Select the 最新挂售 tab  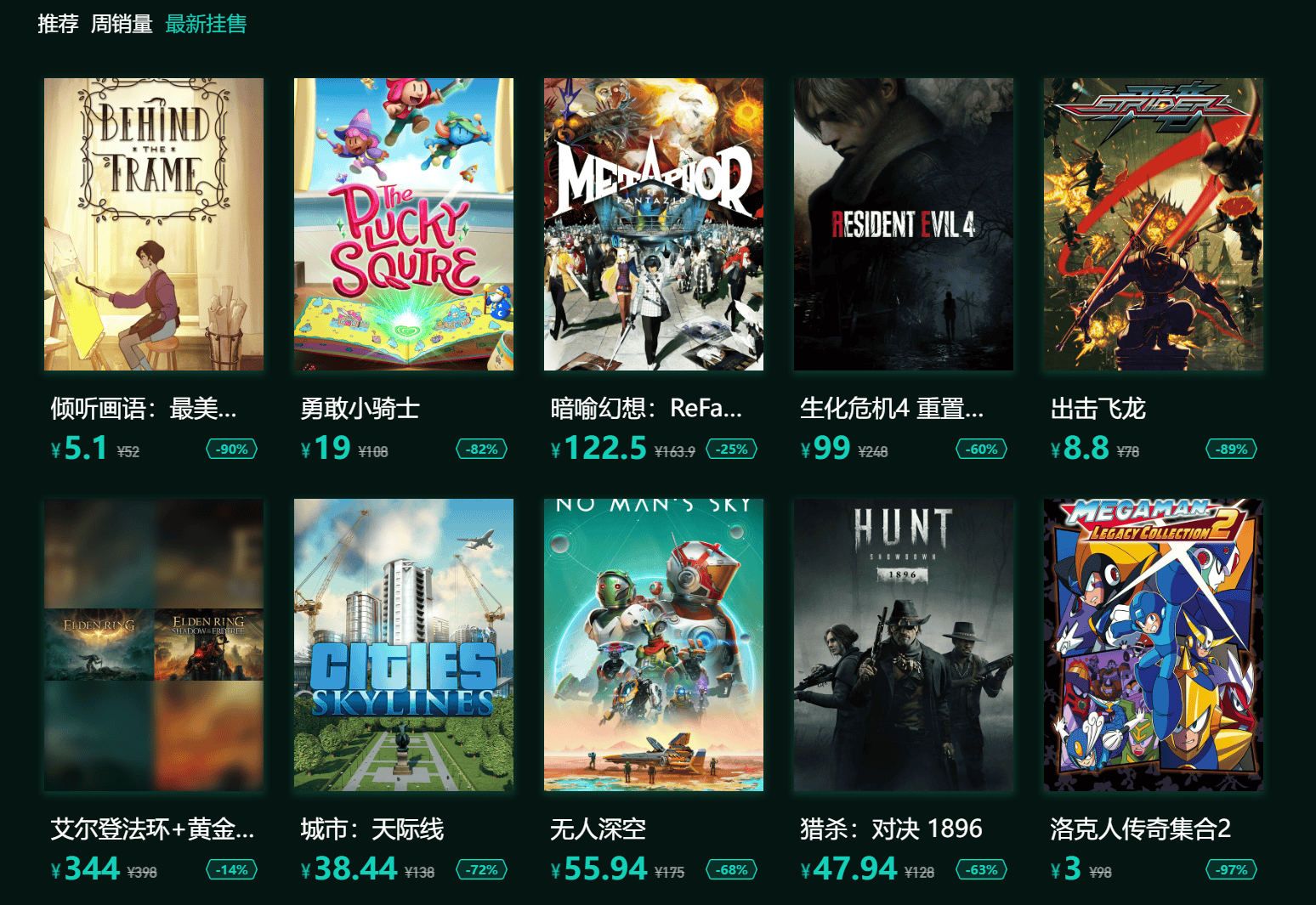click(x=206, y=24)
